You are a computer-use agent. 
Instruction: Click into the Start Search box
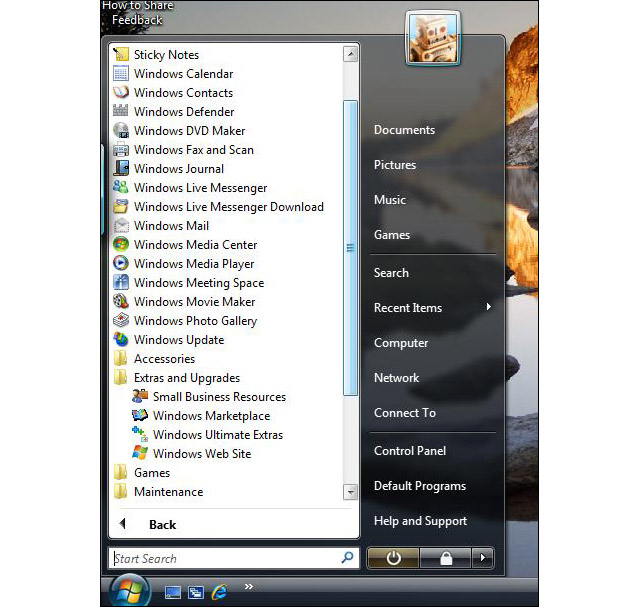[225, 558]
